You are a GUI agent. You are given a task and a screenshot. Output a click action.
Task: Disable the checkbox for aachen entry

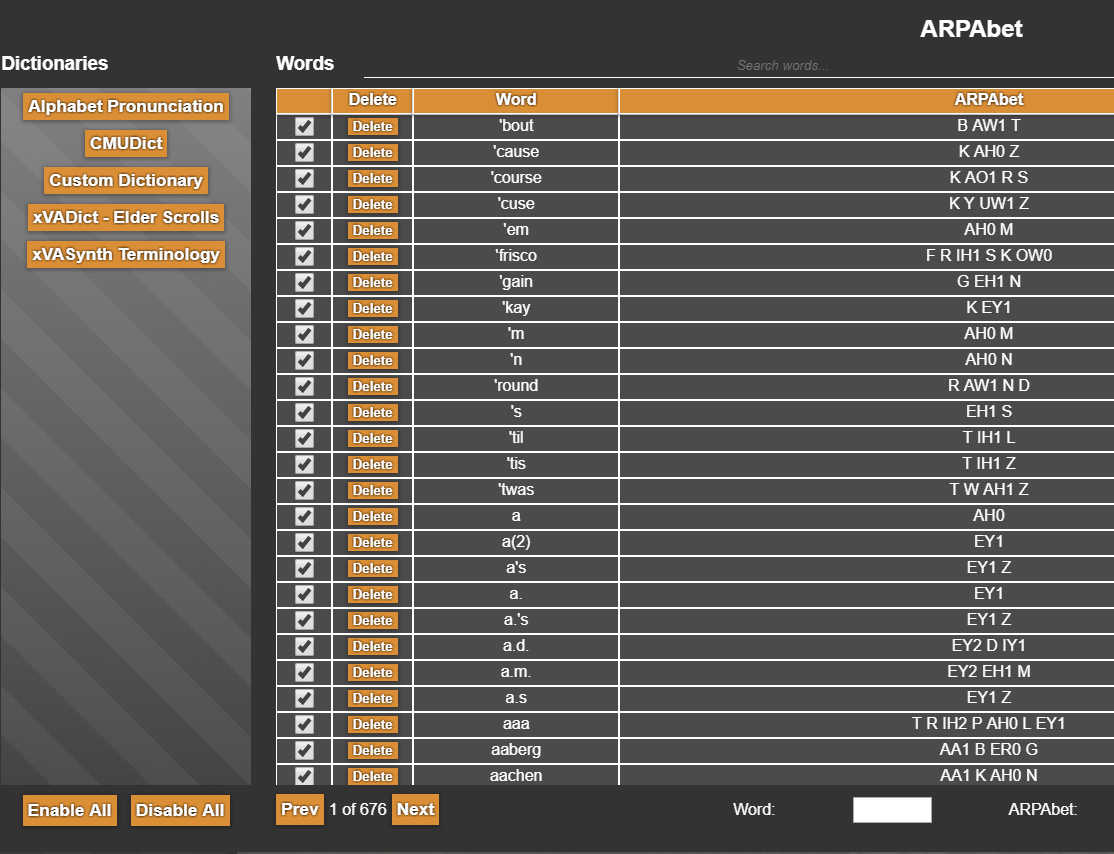click(305, 776)
